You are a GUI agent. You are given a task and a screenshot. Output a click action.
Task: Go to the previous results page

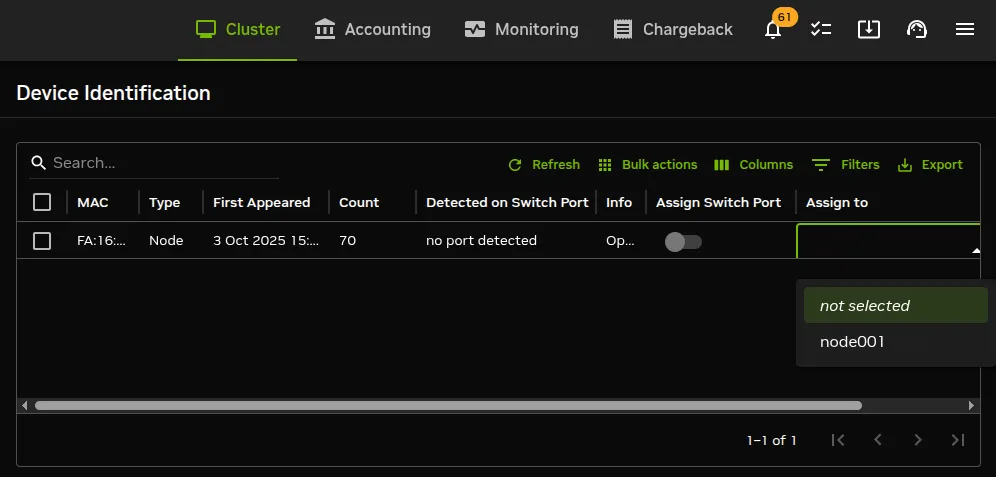pos(878,440)
